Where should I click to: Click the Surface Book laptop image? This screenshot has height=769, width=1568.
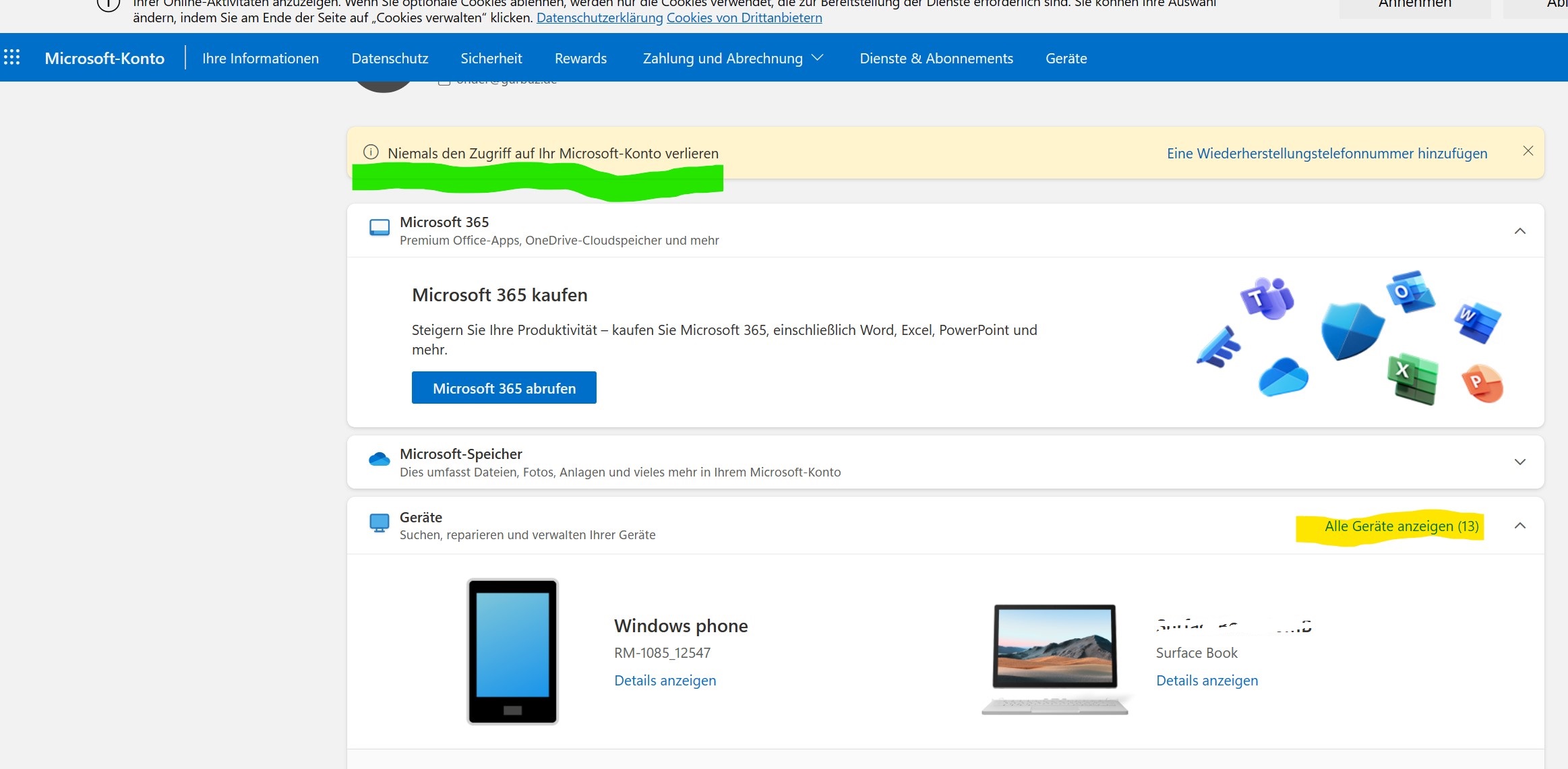[1055, 658]
